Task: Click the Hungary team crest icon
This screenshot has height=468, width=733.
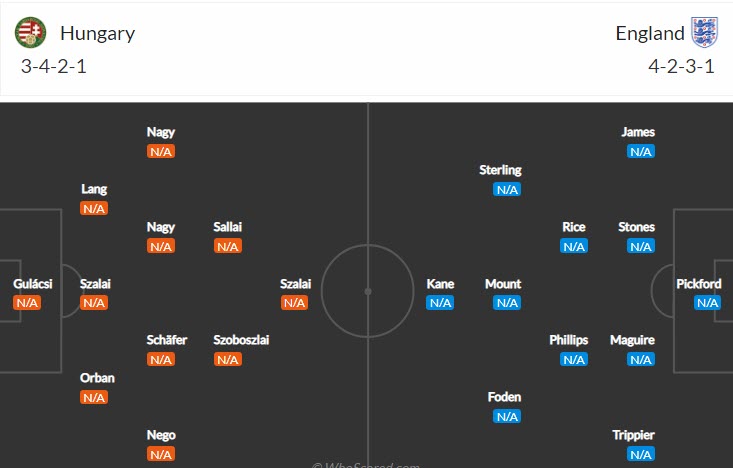Action: 31,33
